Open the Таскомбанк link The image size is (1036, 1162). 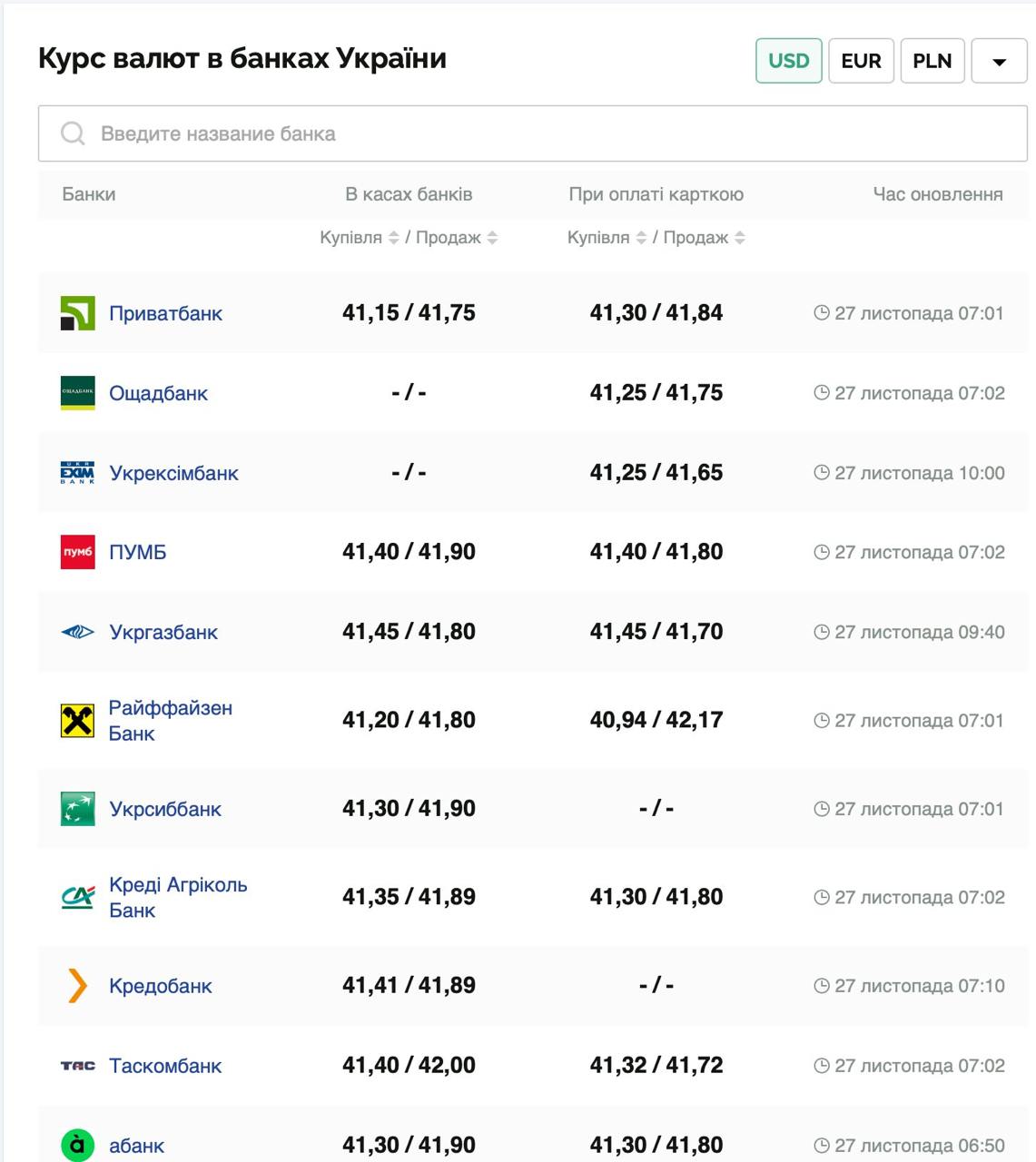[165, 1066]
